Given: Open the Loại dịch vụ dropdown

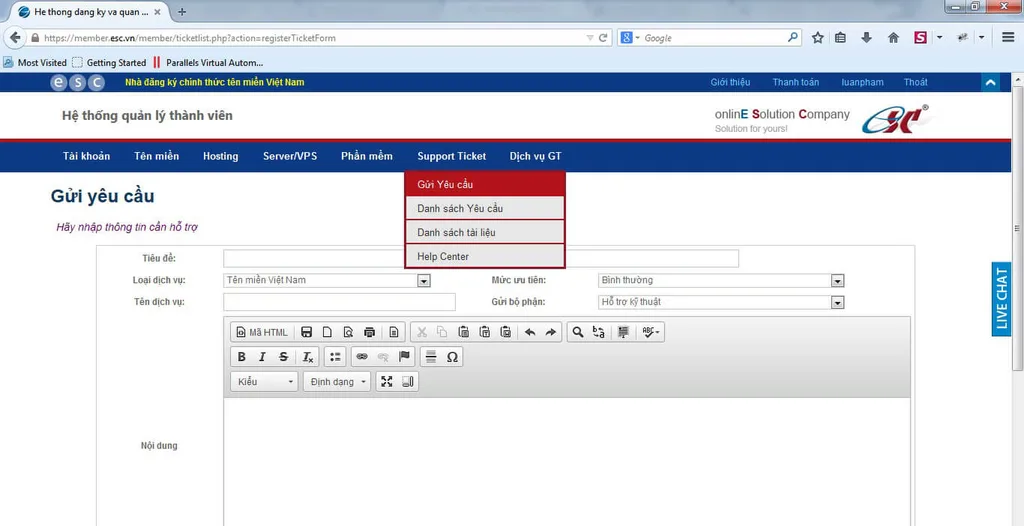Looking at the screenshot, I should (x=327, y=280).
